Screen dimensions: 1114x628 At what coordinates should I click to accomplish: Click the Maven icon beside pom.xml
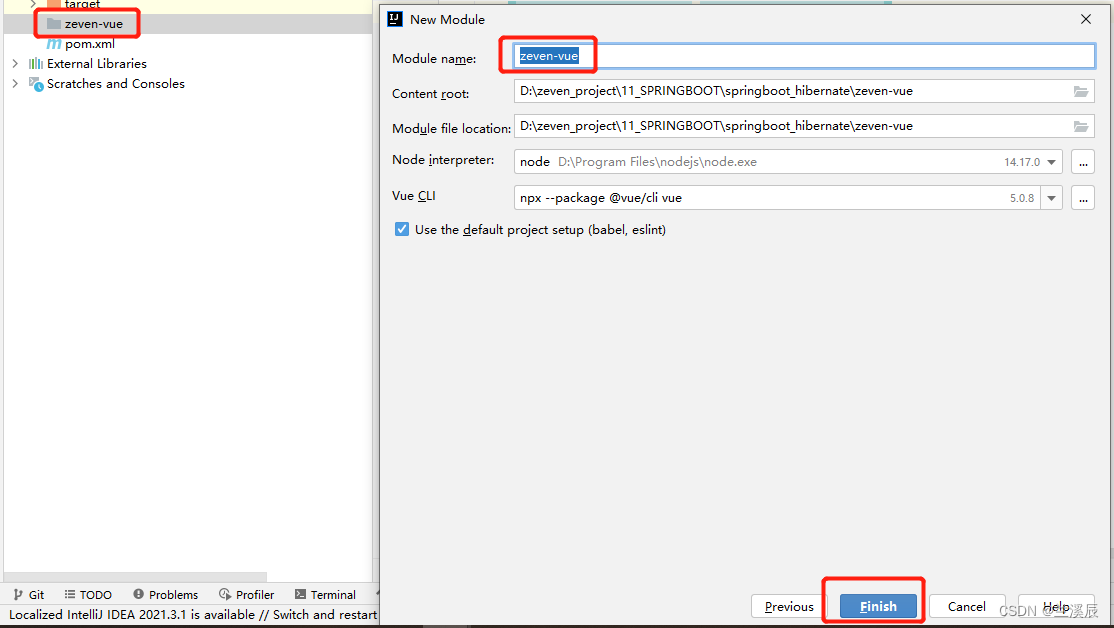[54, 43]
